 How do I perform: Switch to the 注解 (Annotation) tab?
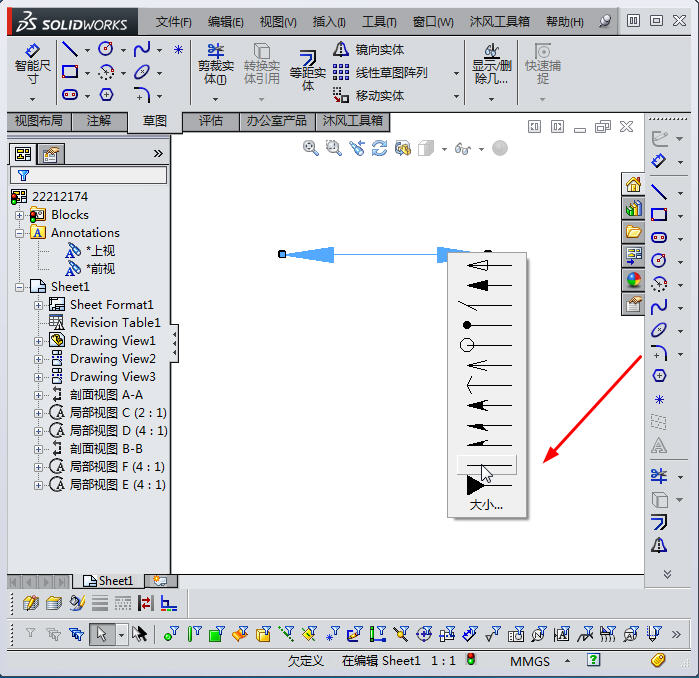98,121
